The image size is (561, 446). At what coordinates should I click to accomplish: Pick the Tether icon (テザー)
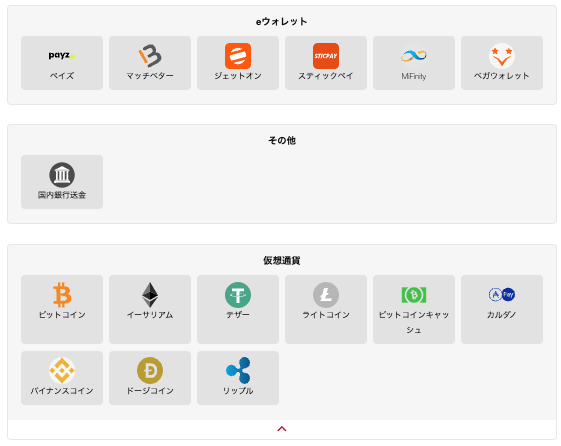[x=238, y=295]
